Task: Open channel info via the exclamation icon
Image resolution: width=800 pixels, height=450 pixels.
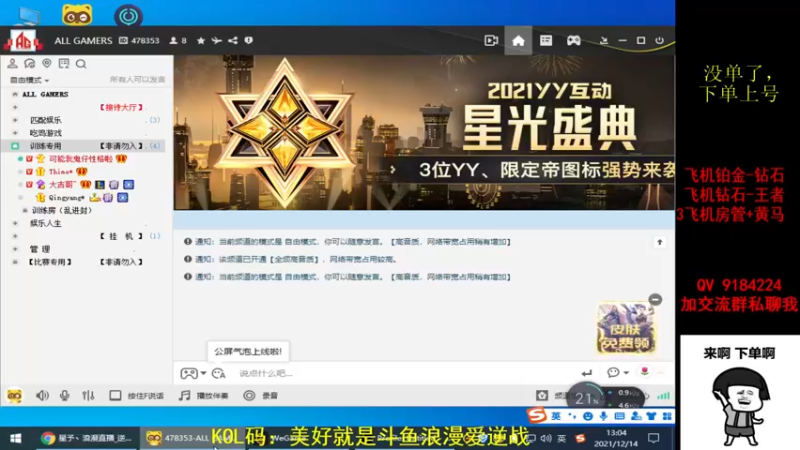Action: (x=248, y=40)
